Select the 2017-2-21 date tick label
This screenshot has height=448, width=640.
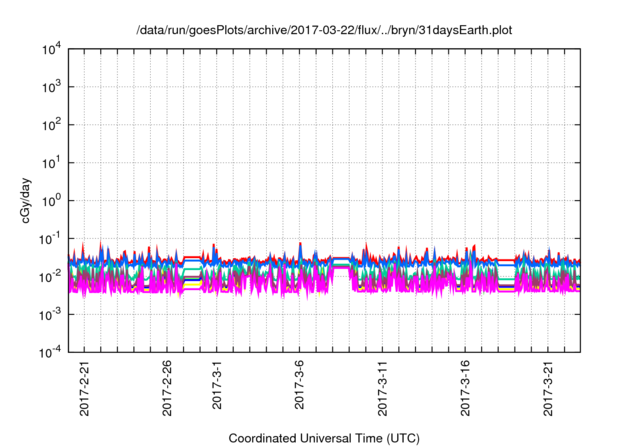(x=84, y=391)
